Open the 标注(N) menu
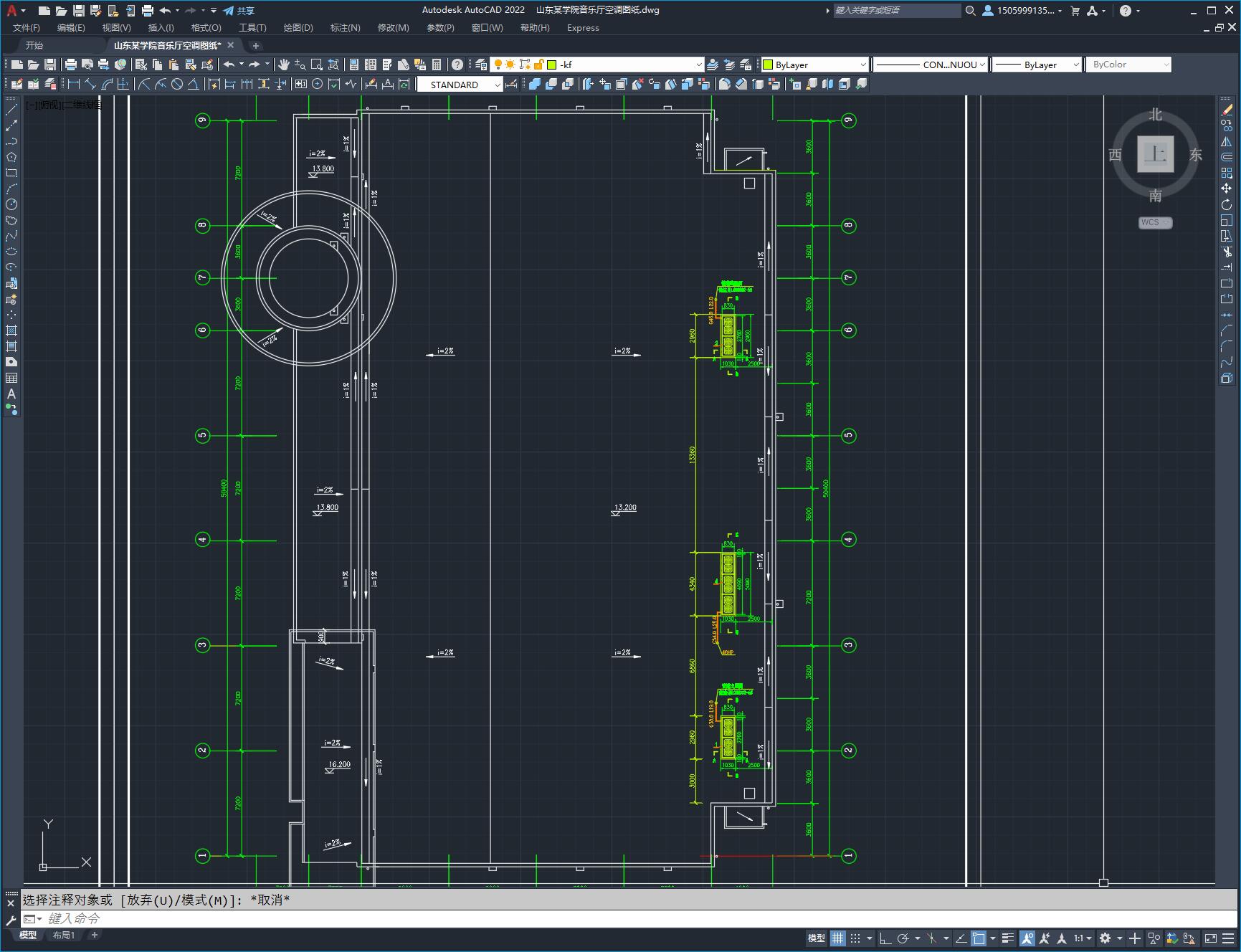The height and width of the screenshot is (952, 1241). [345, 27]
